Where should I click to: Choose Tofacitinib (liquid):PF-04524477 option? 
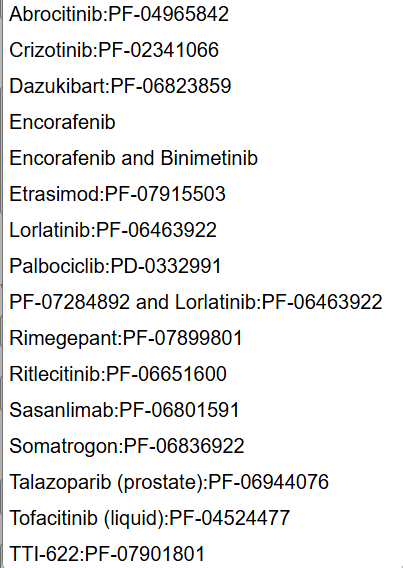[203, 517]
